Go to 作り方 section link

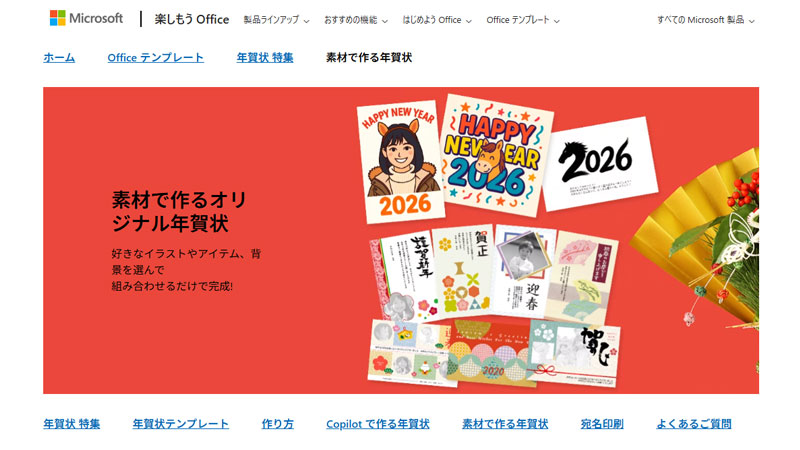tap(278, 424)
